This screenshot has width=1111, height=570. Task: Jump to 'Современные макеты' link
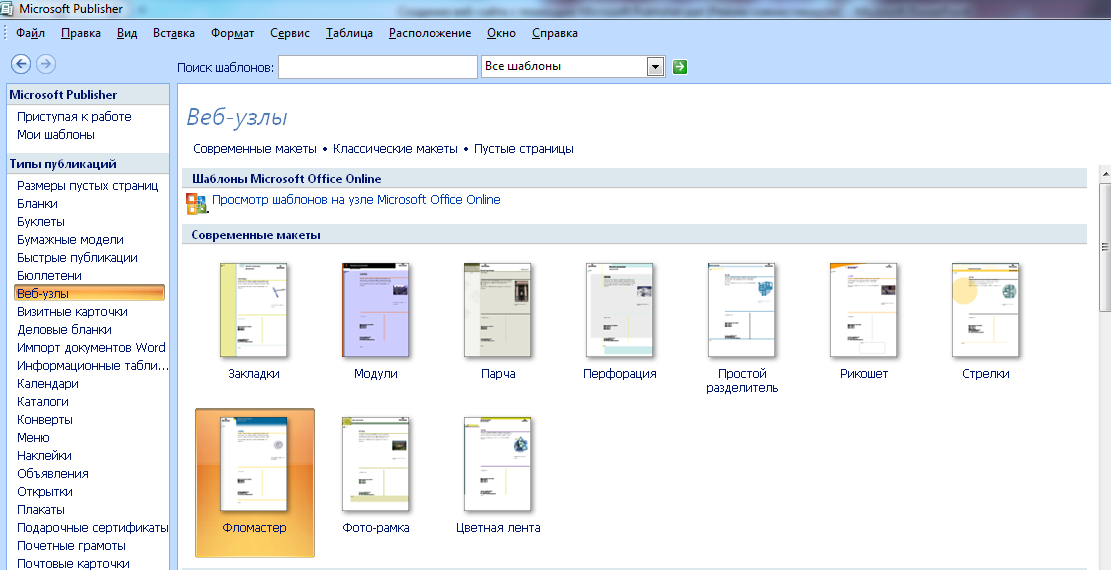255,149
